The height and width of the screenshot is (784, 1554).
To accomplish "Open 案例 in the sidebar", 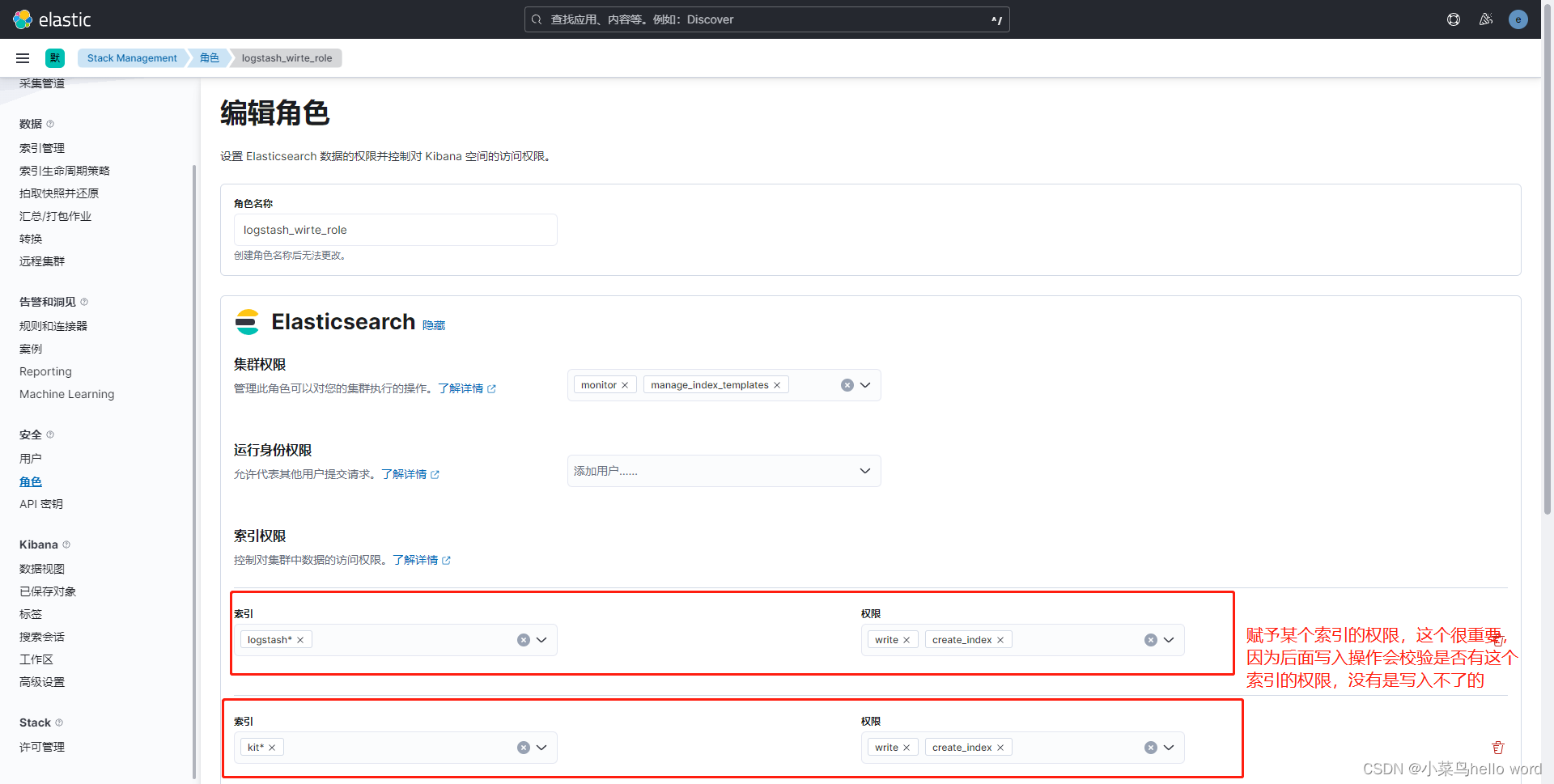I will (31, 349).
